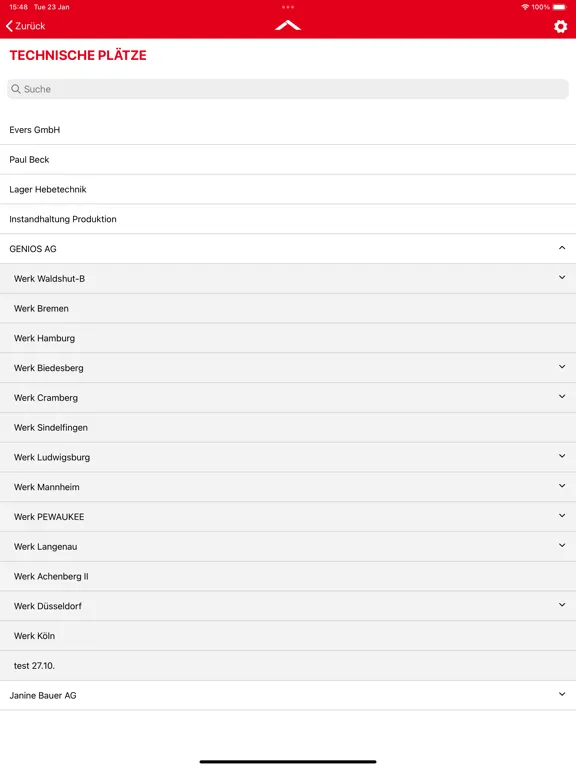Open Werk Bremen item
The width and height of the screenshot is (576, 768).
point(288,309)
